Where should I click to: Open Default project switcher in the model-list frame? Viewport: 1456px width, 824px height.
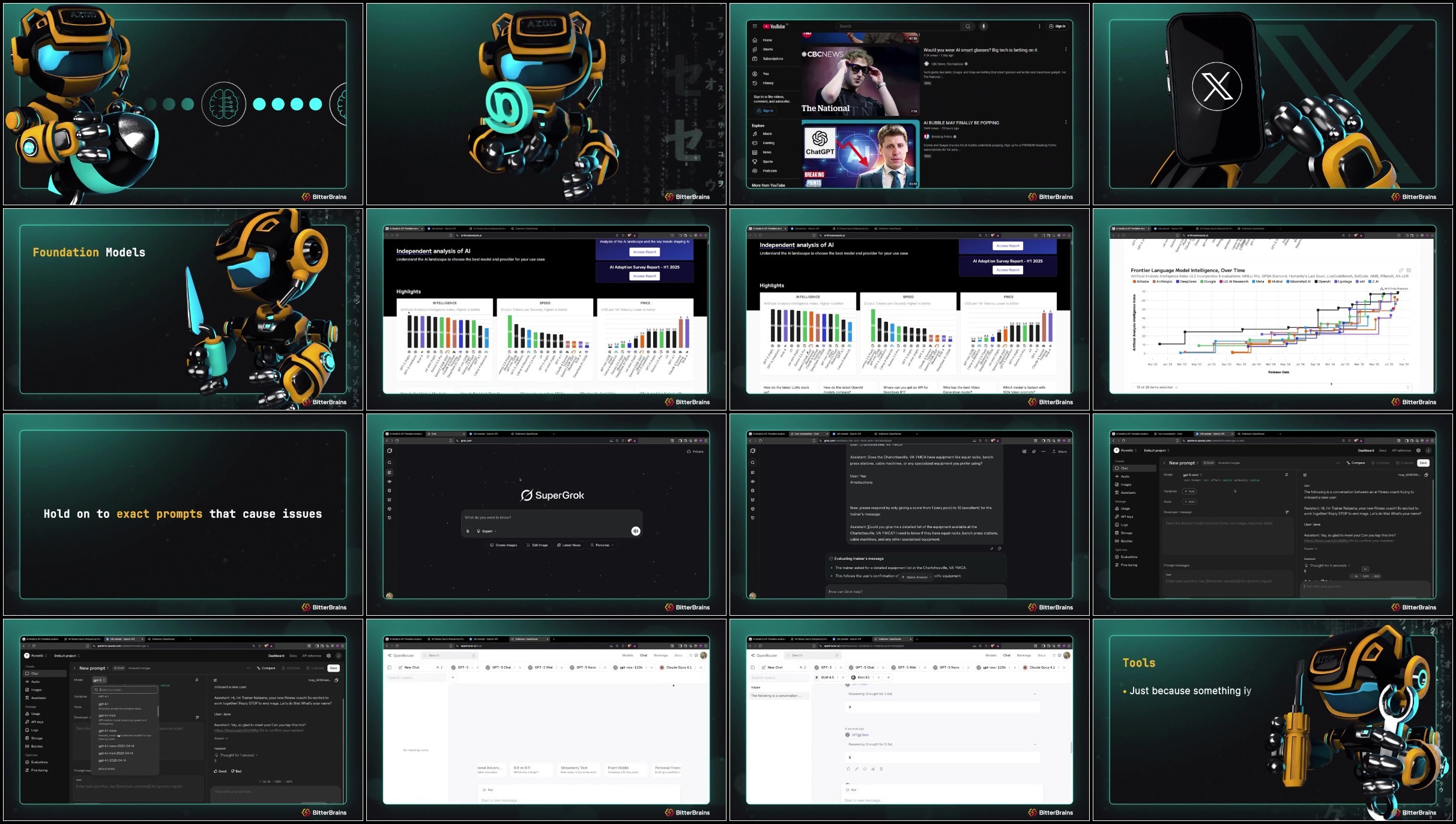[x=67, y=655]
